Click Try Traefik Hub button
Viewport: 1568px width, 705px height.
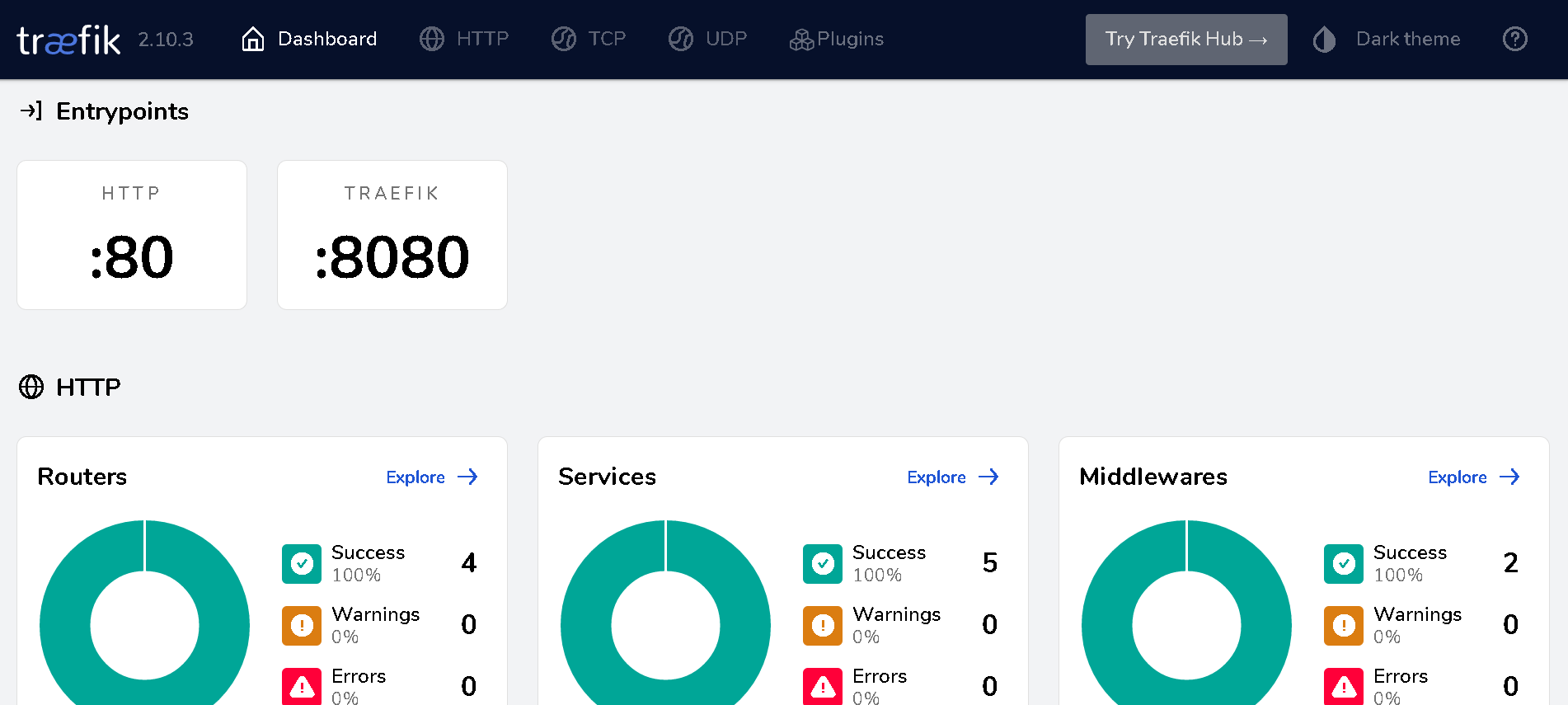click(x=1185, y=39)
